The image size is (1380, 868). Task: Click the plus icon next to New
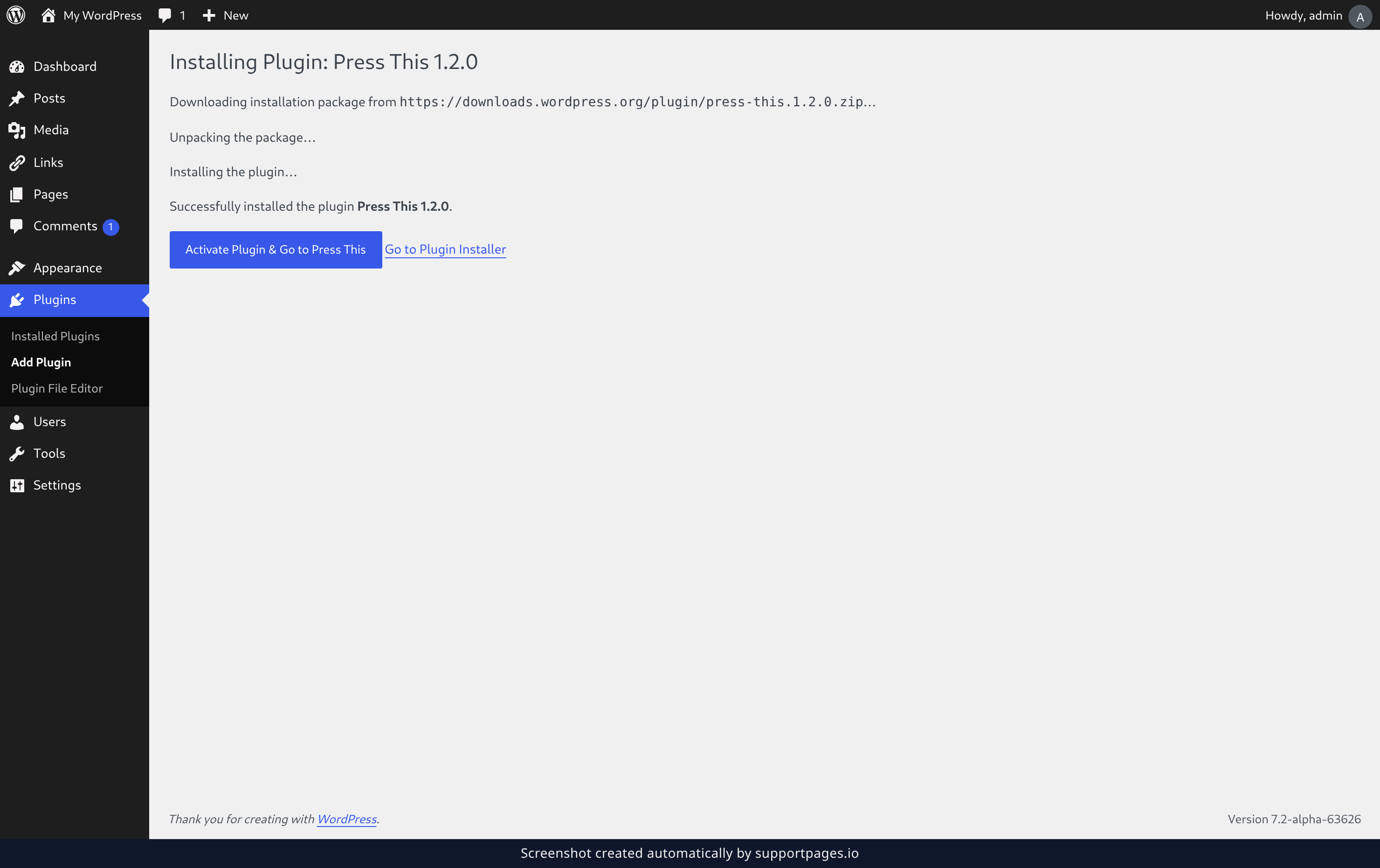pos(209,15)
